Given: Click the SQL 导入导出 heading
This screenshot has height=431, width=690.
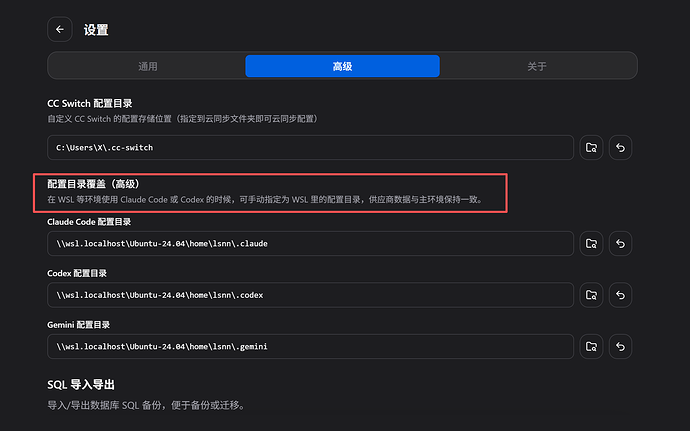Looking at the screenshot, I should point(81,385).
